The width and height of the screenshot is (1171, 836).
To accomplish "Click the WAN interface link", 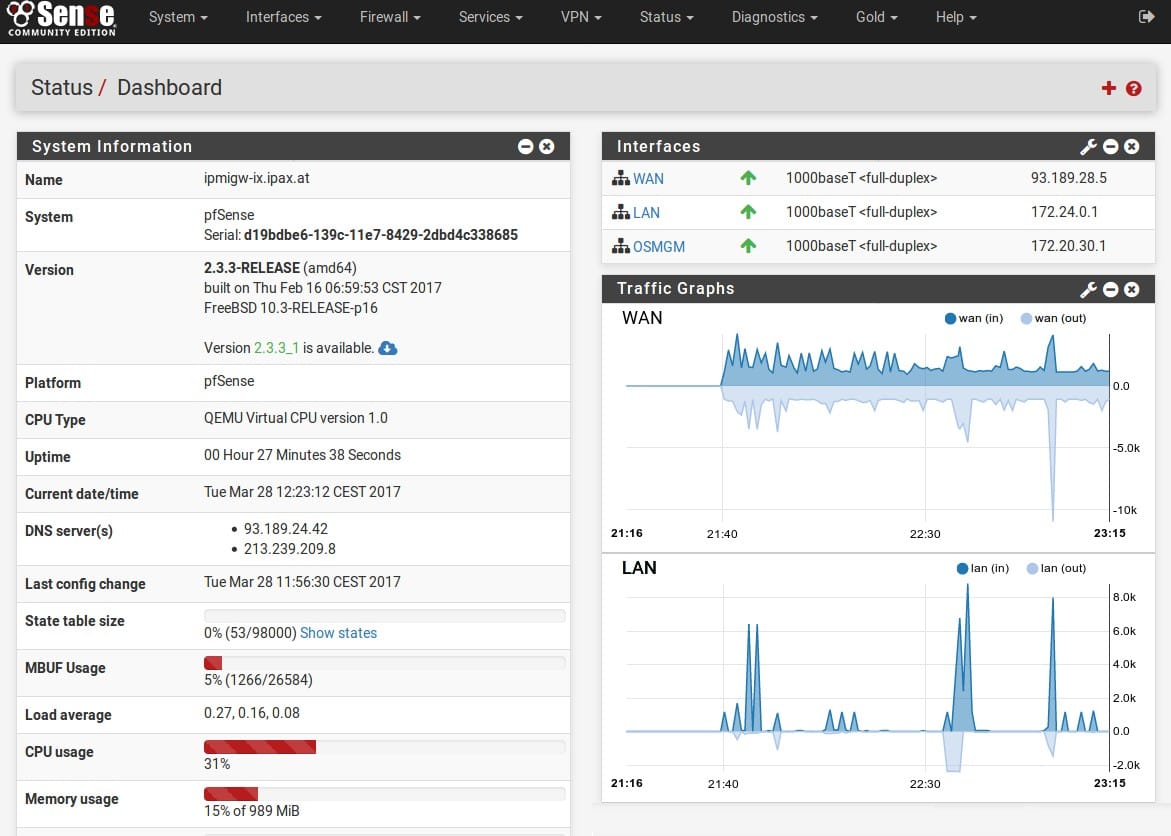I will pos(648,179).
